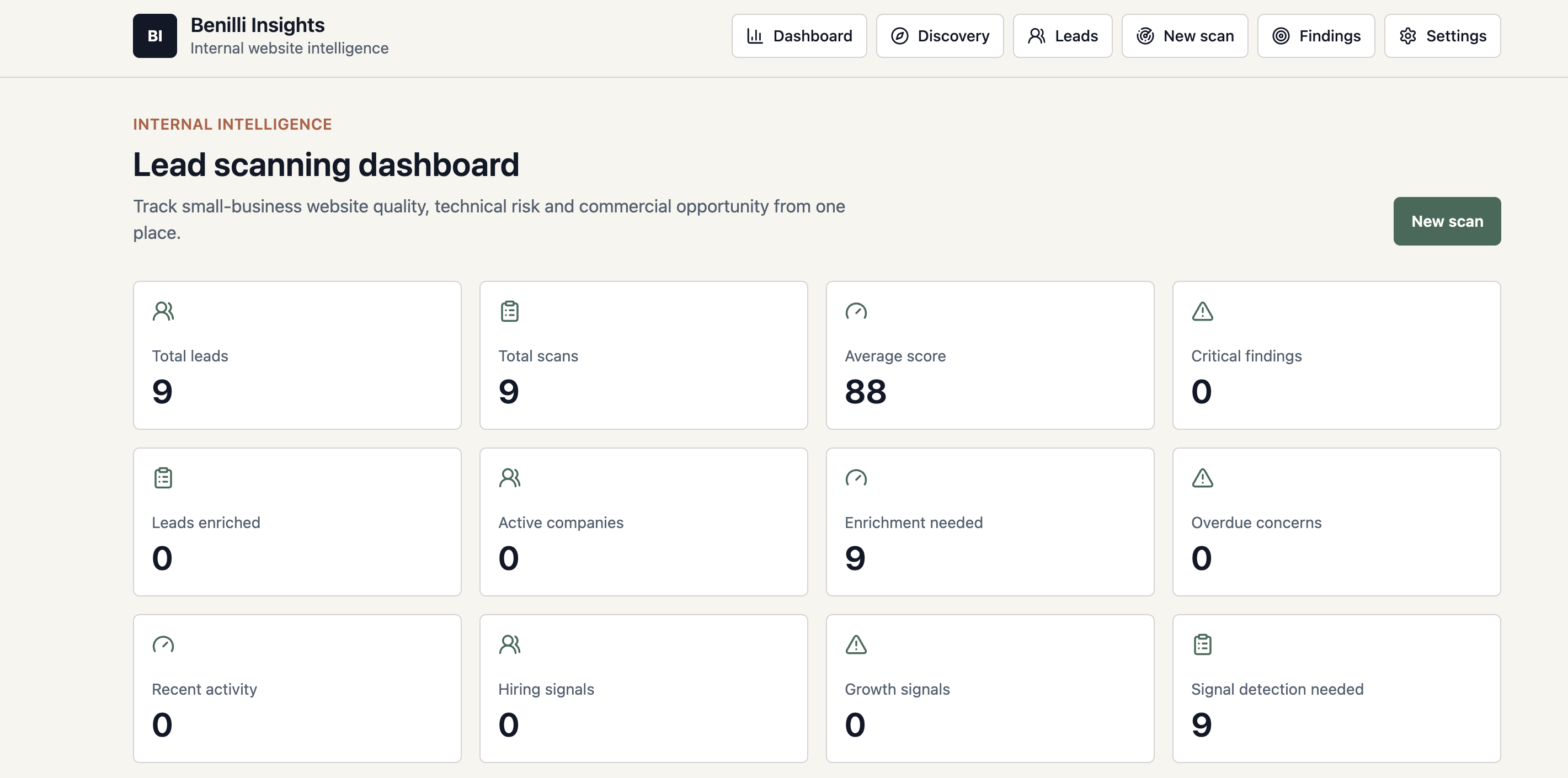
Task: Click the clipboard icon on Leads enriched card
Action: (x=163, y=478)
